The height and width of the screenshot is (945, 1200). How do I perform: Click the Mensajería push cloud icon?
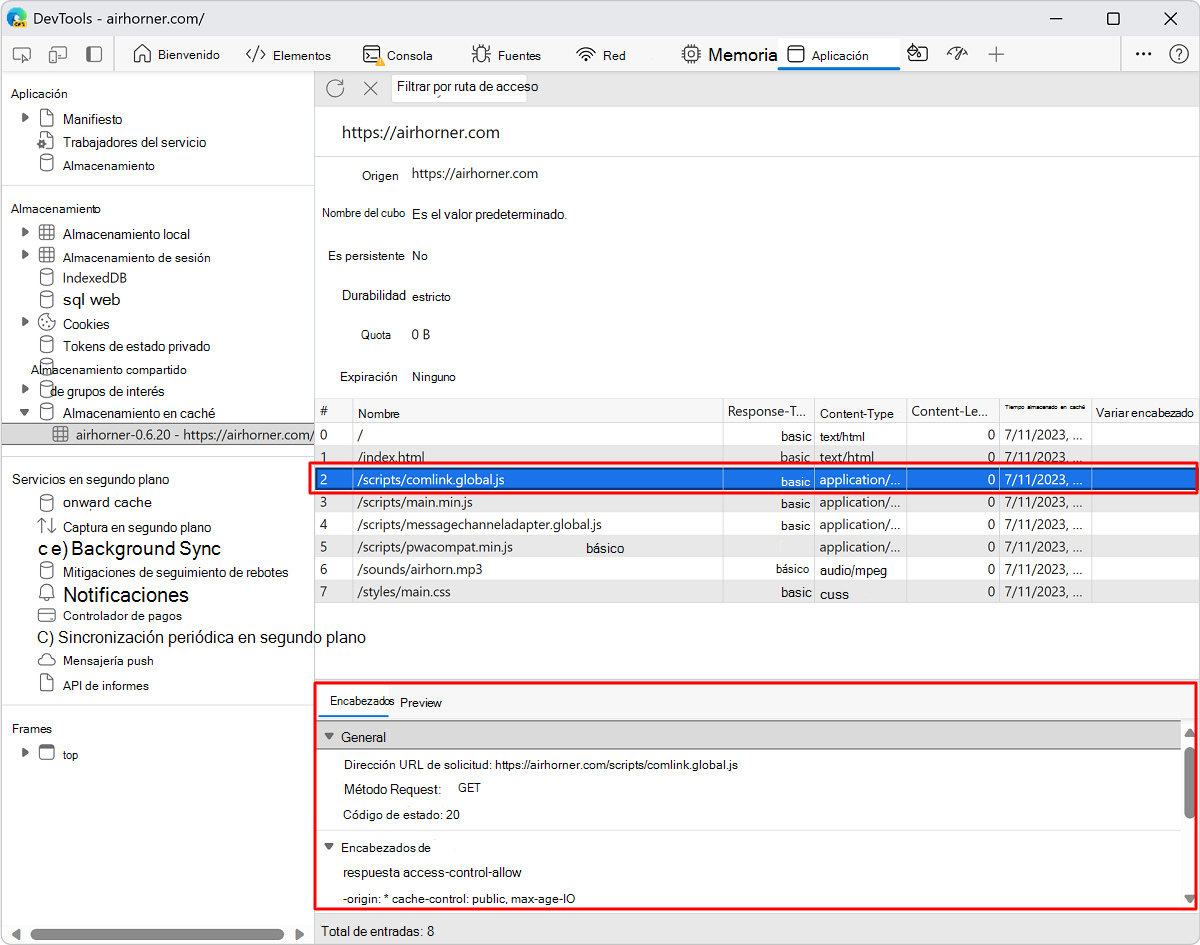tap(46, 660)
